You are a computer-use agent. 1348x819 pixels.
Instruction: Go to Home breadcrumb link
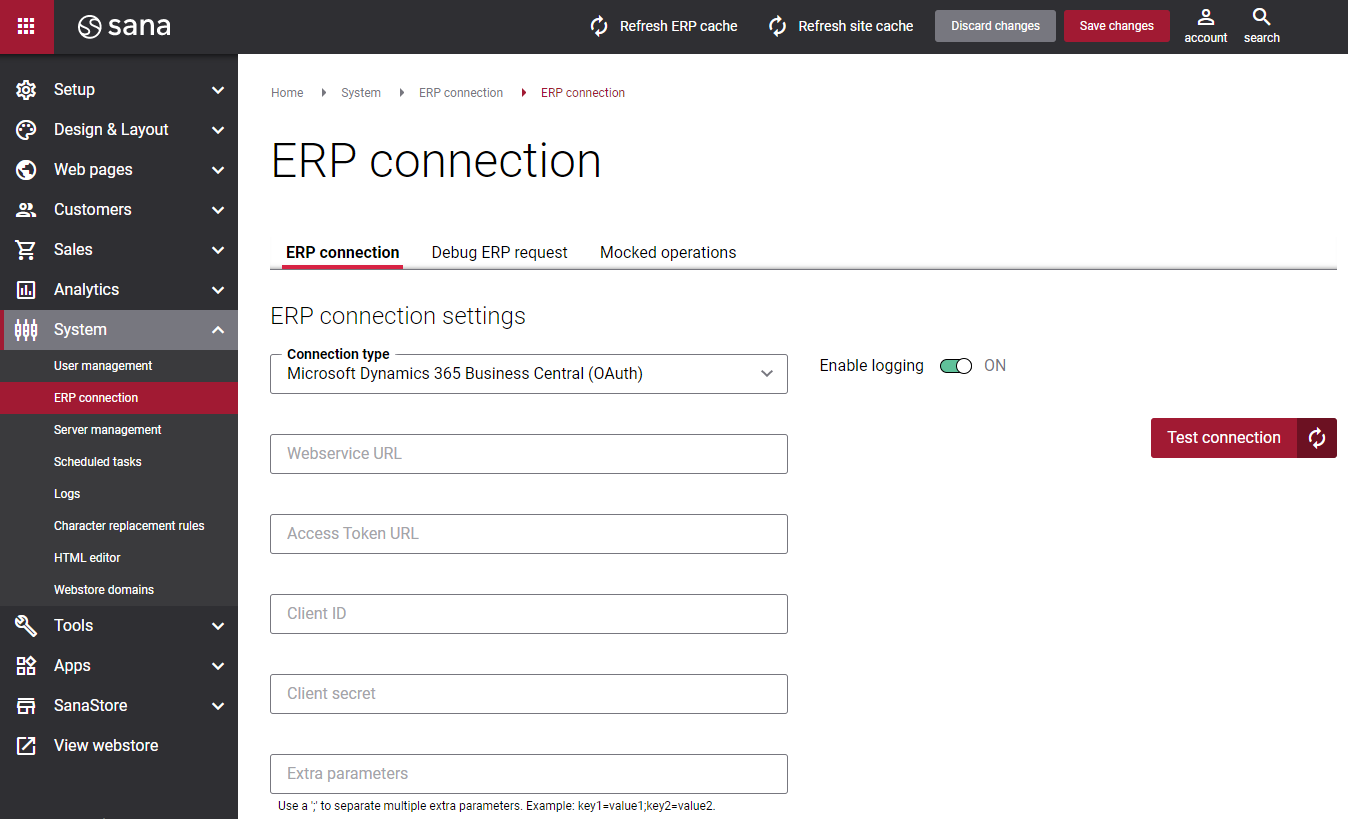coord(287,93)
